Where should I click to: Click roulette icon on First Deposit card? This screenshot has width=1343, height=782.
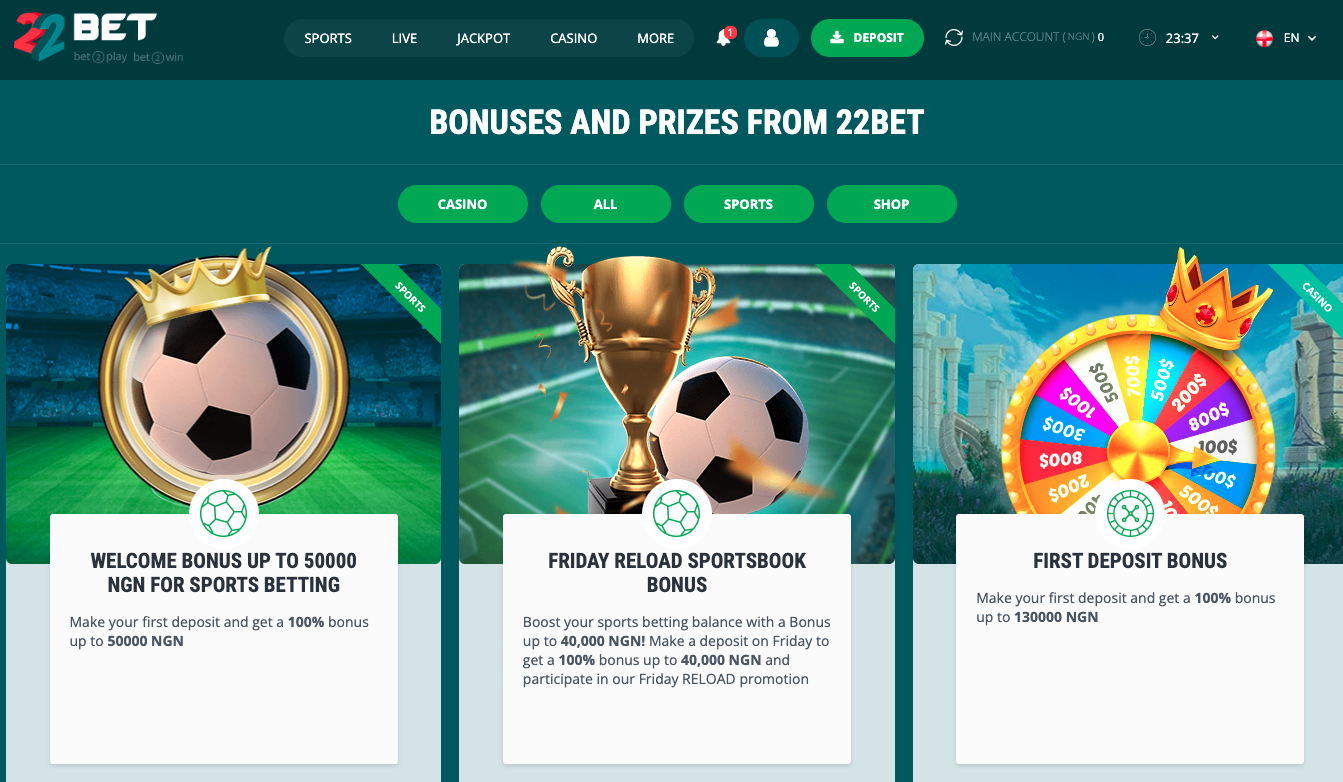point(1130,514)
